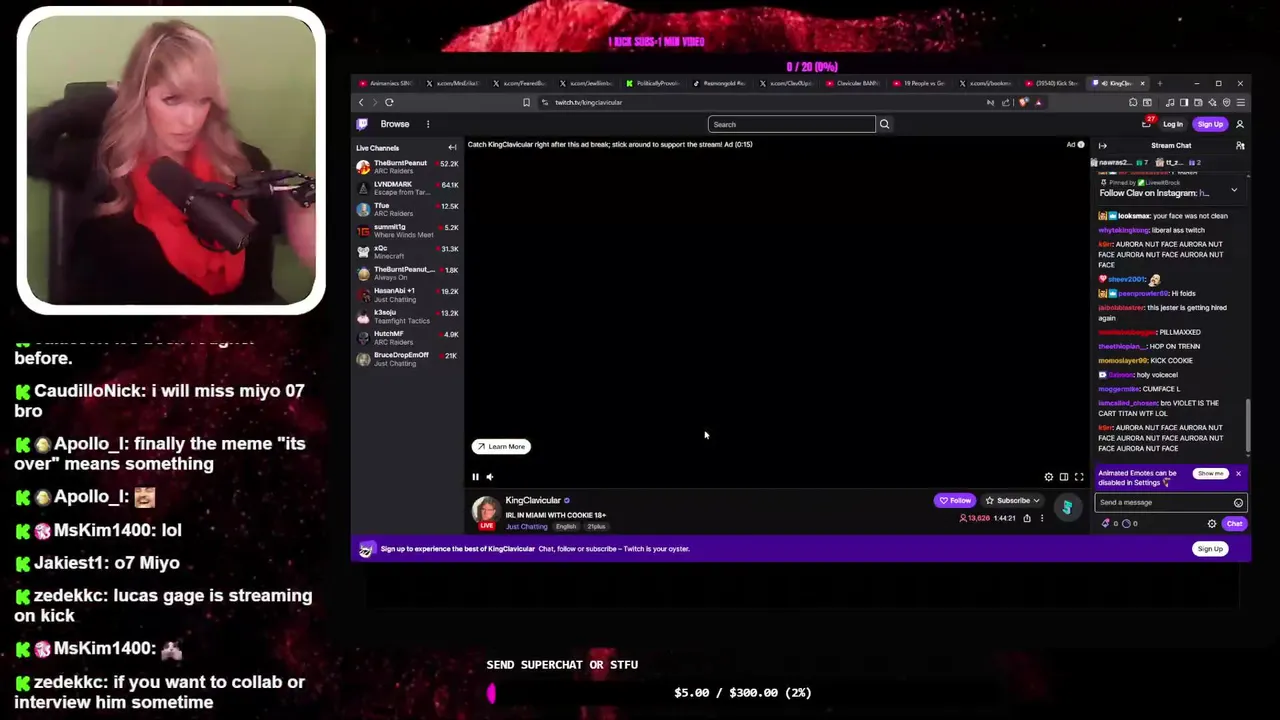Open the BruceDropEmOff channel
The image size is (1280, 720).
click(407, 358)
